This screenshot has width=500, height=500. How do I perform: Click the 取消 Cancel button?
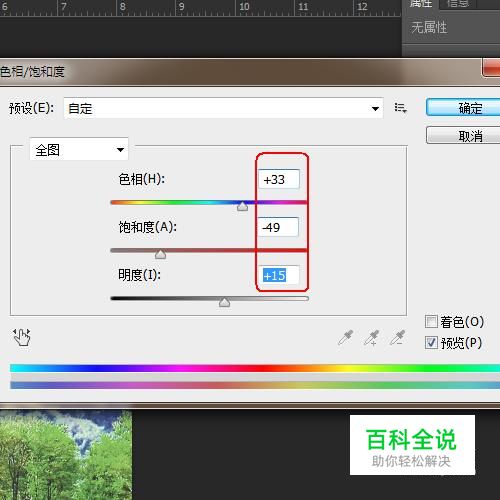tap(463, 135)
